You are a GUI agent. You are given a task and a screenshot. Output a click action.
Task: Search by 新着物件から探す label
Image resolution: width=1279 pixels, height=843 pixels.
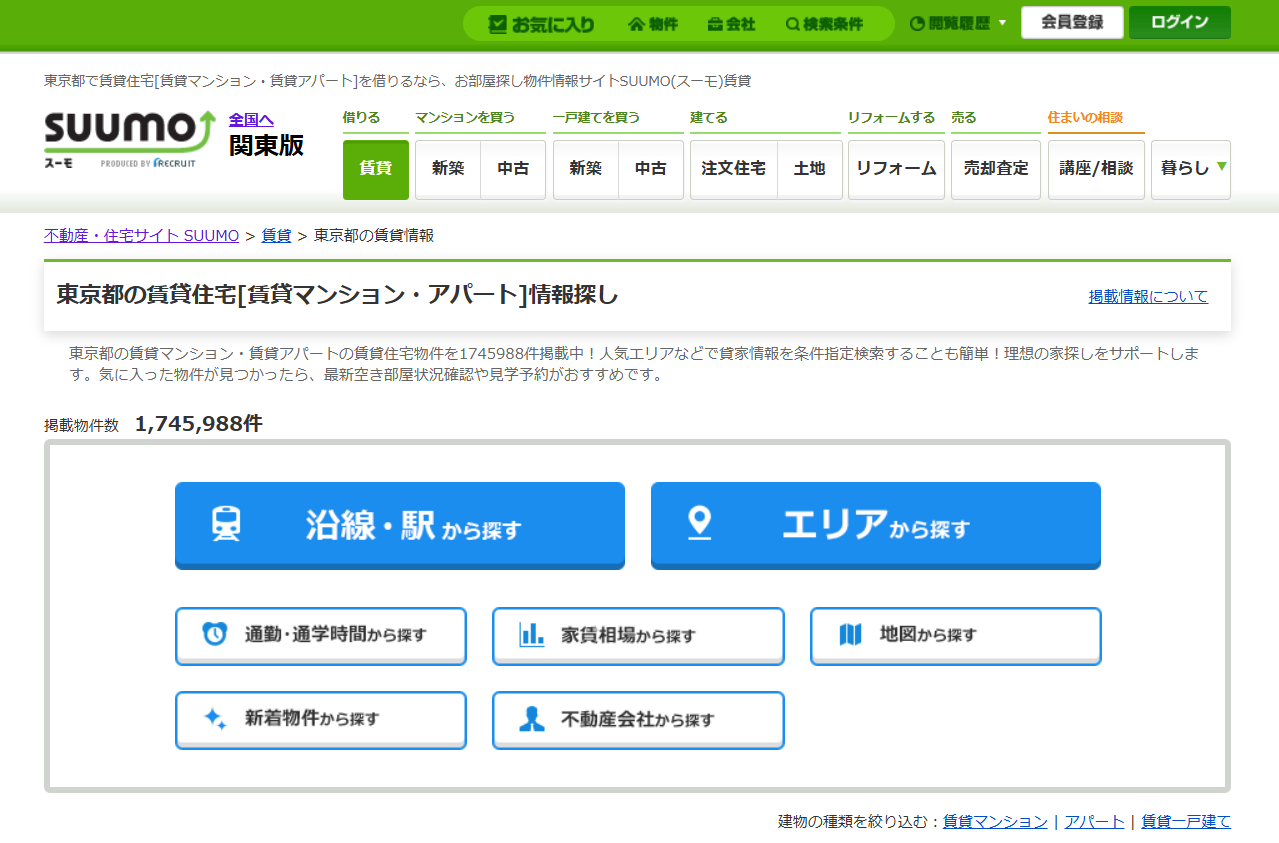[312, 719]
